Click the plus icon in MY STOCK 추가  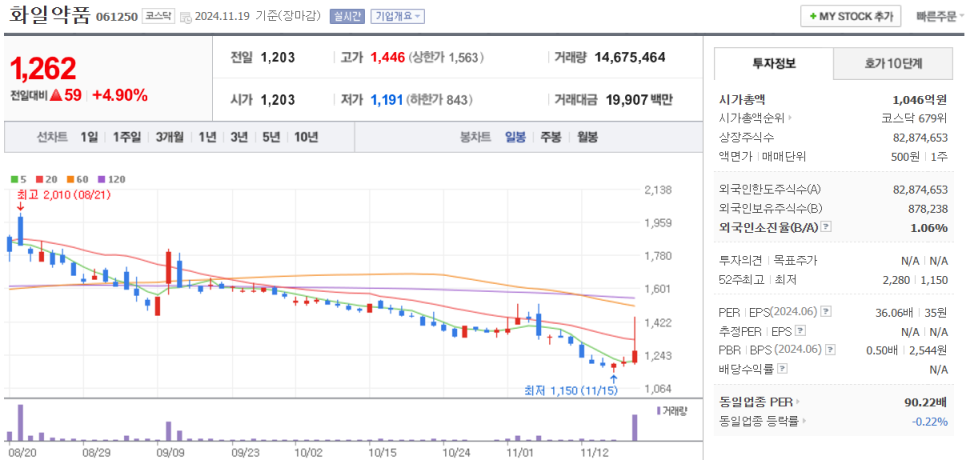pyautogui.click(x=813, y=17)
